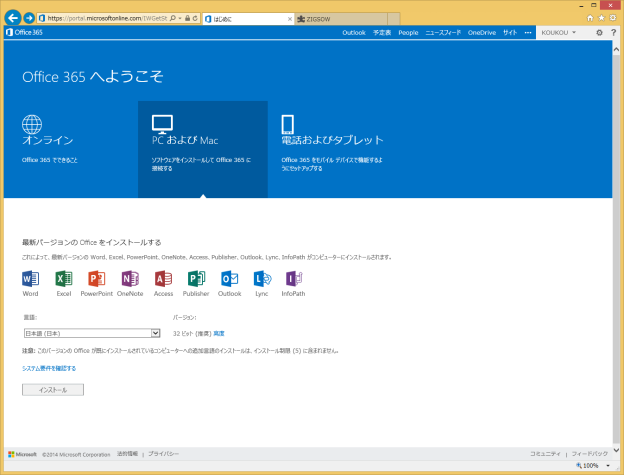Open 予定表 in the top navigation
The image size is (624, 475).
point(382,33)
